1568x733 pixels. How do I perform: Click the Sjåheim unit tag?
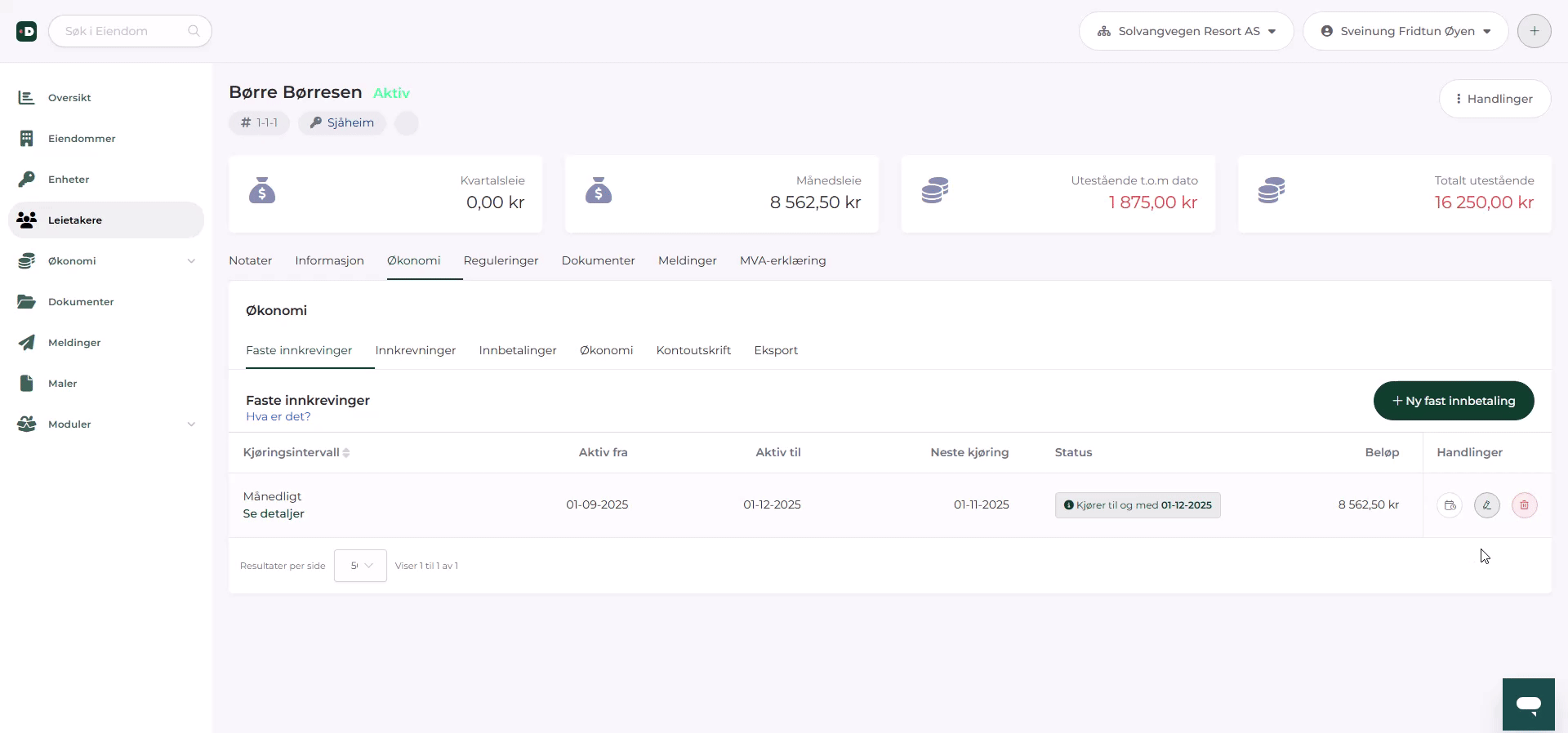pos(342,123)
